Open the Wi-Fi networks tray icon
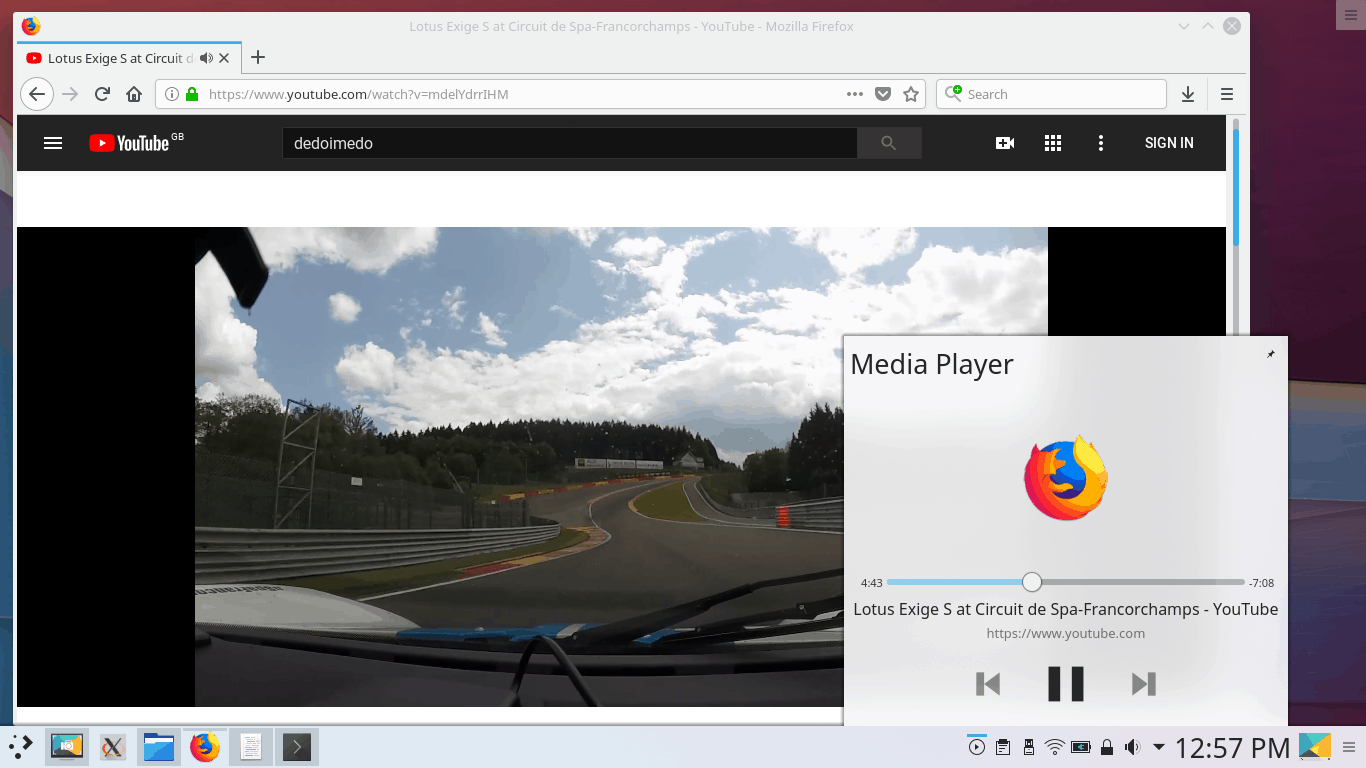The image size is (1366, 768). (1054, 747)
